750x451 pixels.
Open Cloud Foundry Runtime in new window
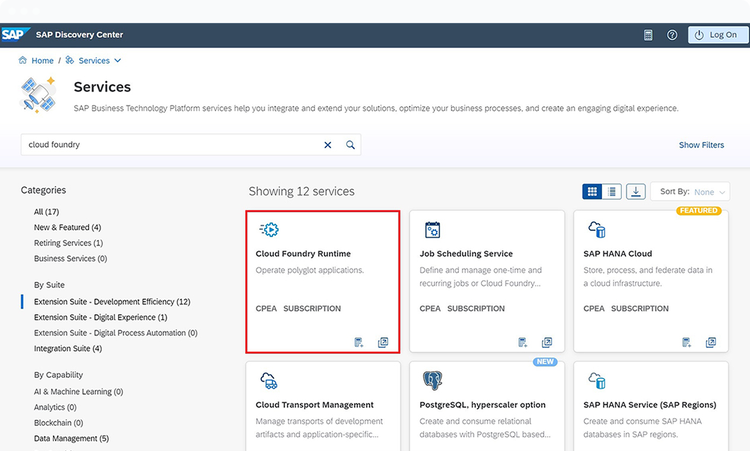[383, 342]
